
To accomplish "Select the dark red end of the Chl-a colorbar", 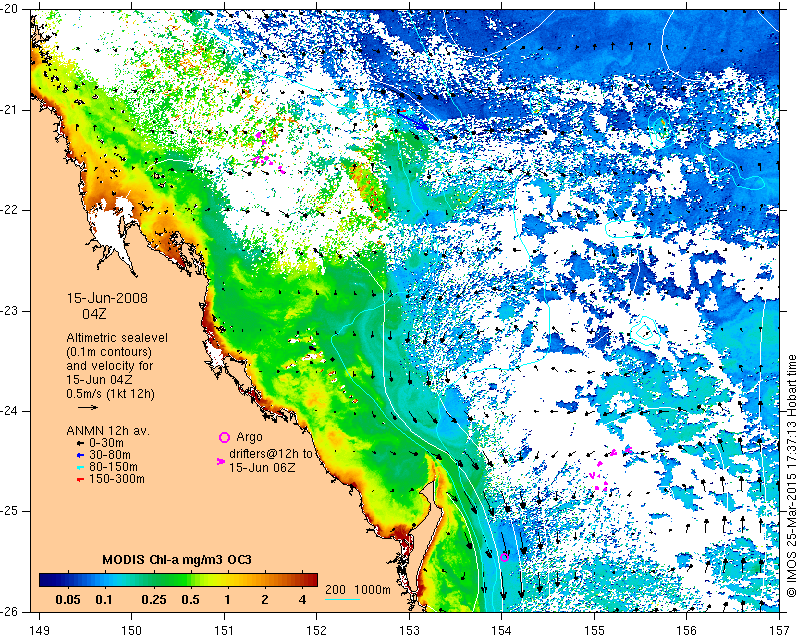I will pyautogui.click(x=310, y=580).
